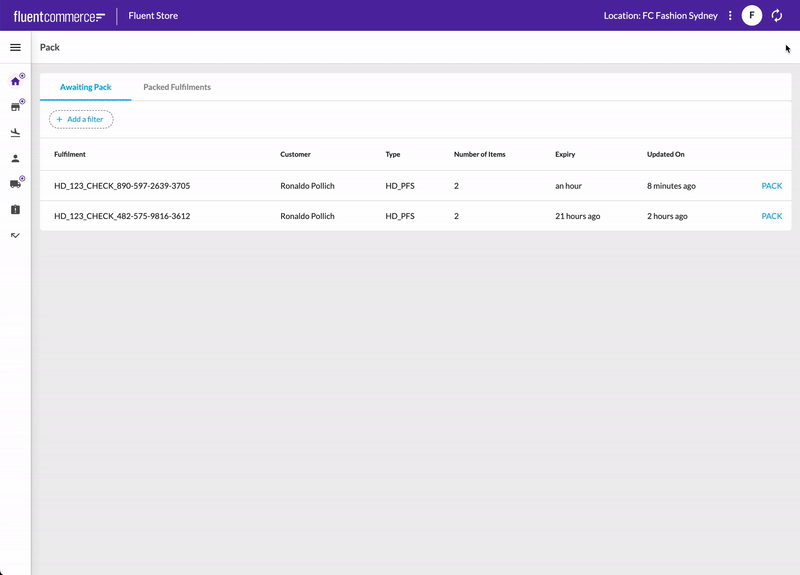Click the Fulfilment column header
This screenshot has width=800, height=575.
[70, 154]
